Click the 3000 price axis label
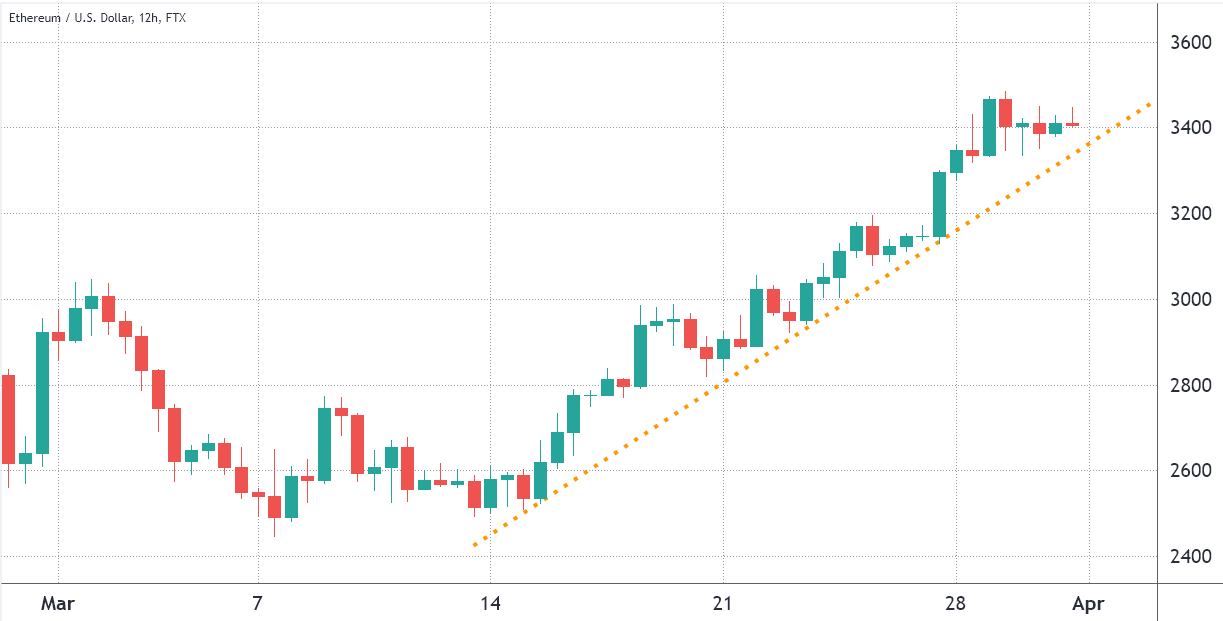The width and height of the screenshot is (1223, 621). coord(1190,300)
